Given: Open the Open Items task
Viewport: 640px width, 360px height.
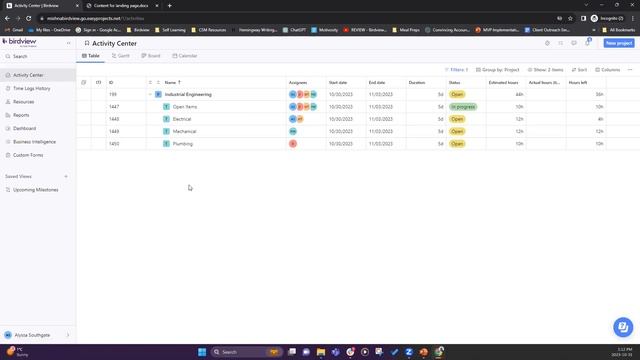Looking at the screenshot, I should click(x=184, y=107).
